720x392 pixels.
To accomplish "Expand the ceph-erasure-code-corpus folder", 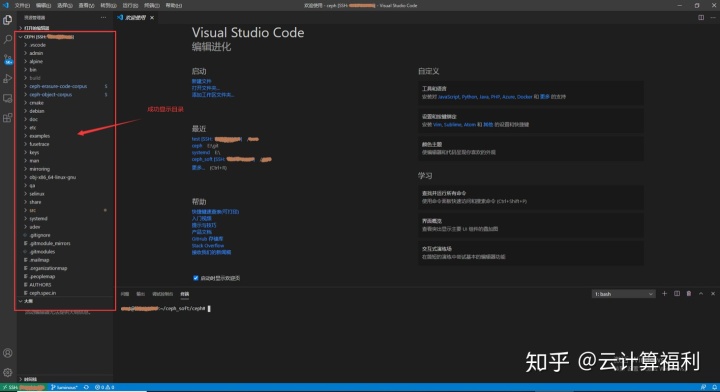I will coord(64,86).
